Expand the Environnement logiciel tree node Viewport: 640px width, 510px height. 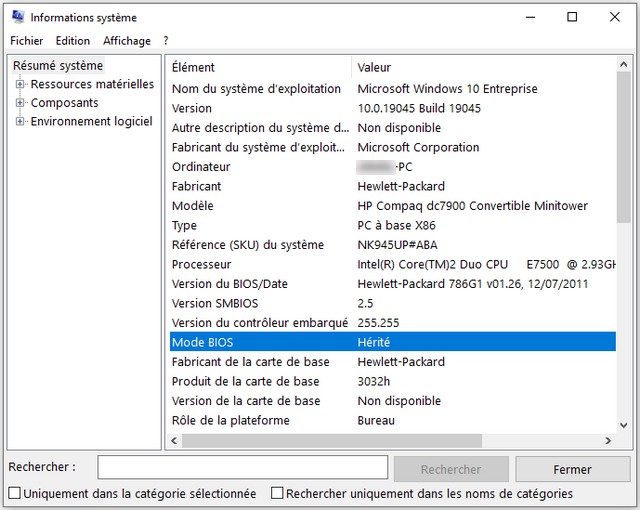[19, 122]
